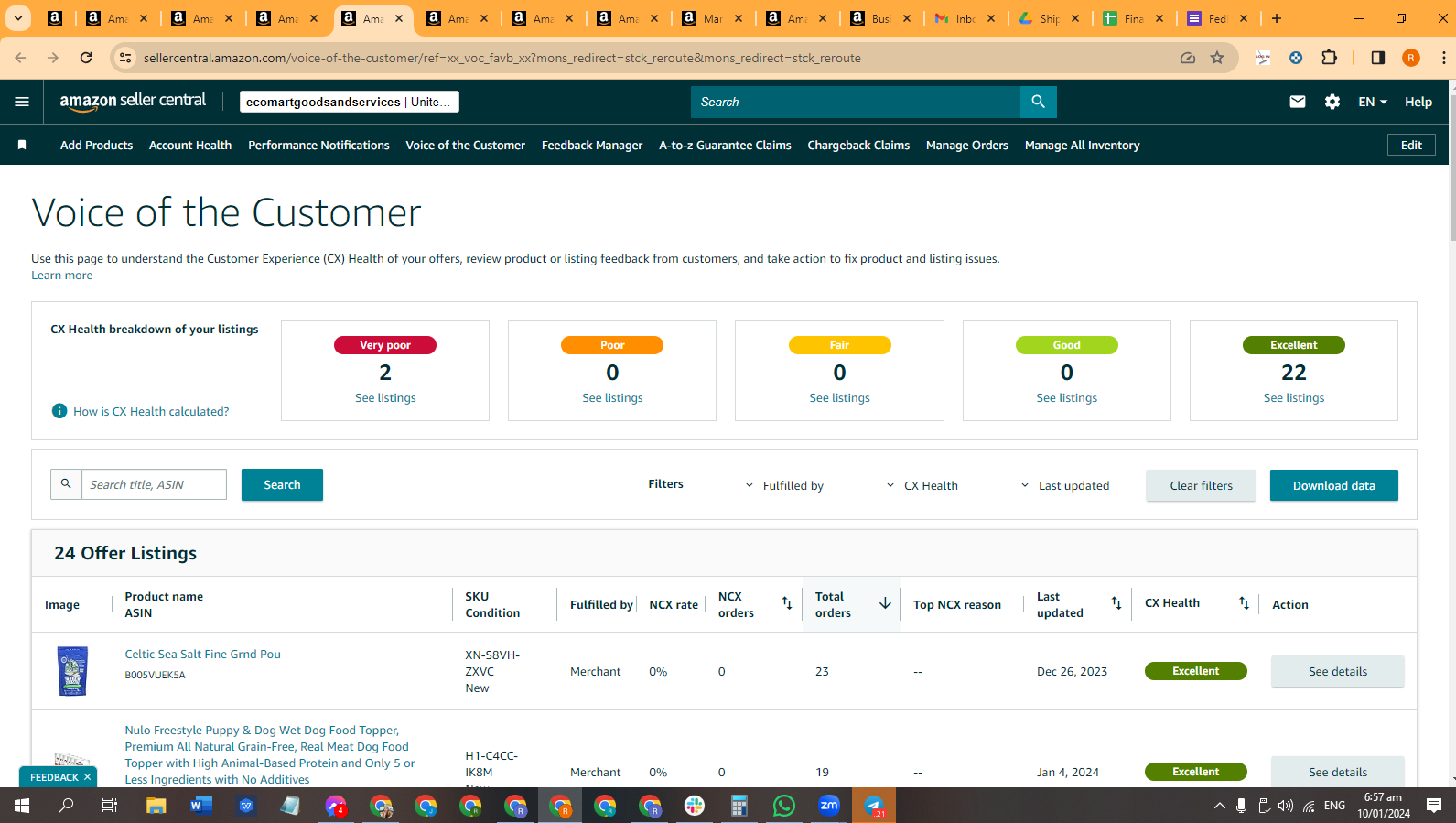Open the Chrome profile avatar R

[1411, 58]
